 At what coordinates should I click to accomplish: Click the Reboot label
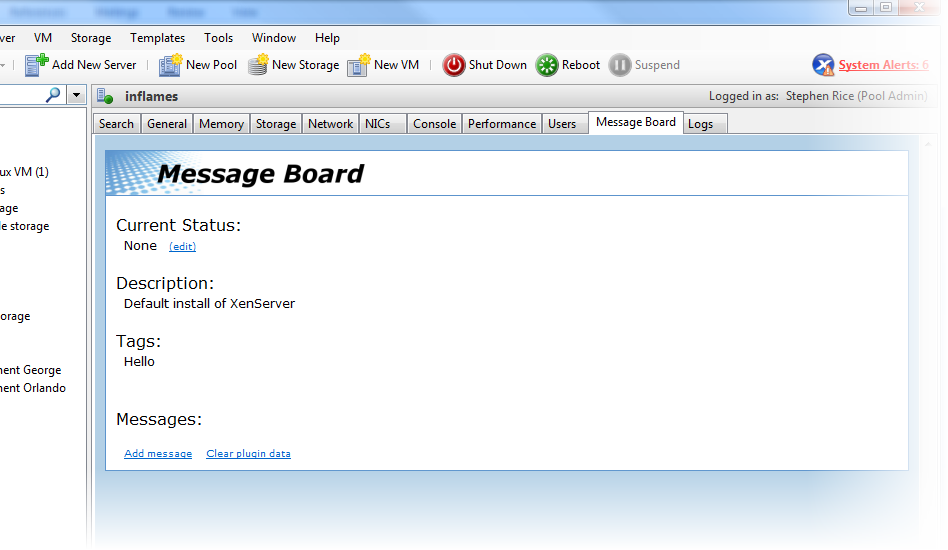pos(580,65)
